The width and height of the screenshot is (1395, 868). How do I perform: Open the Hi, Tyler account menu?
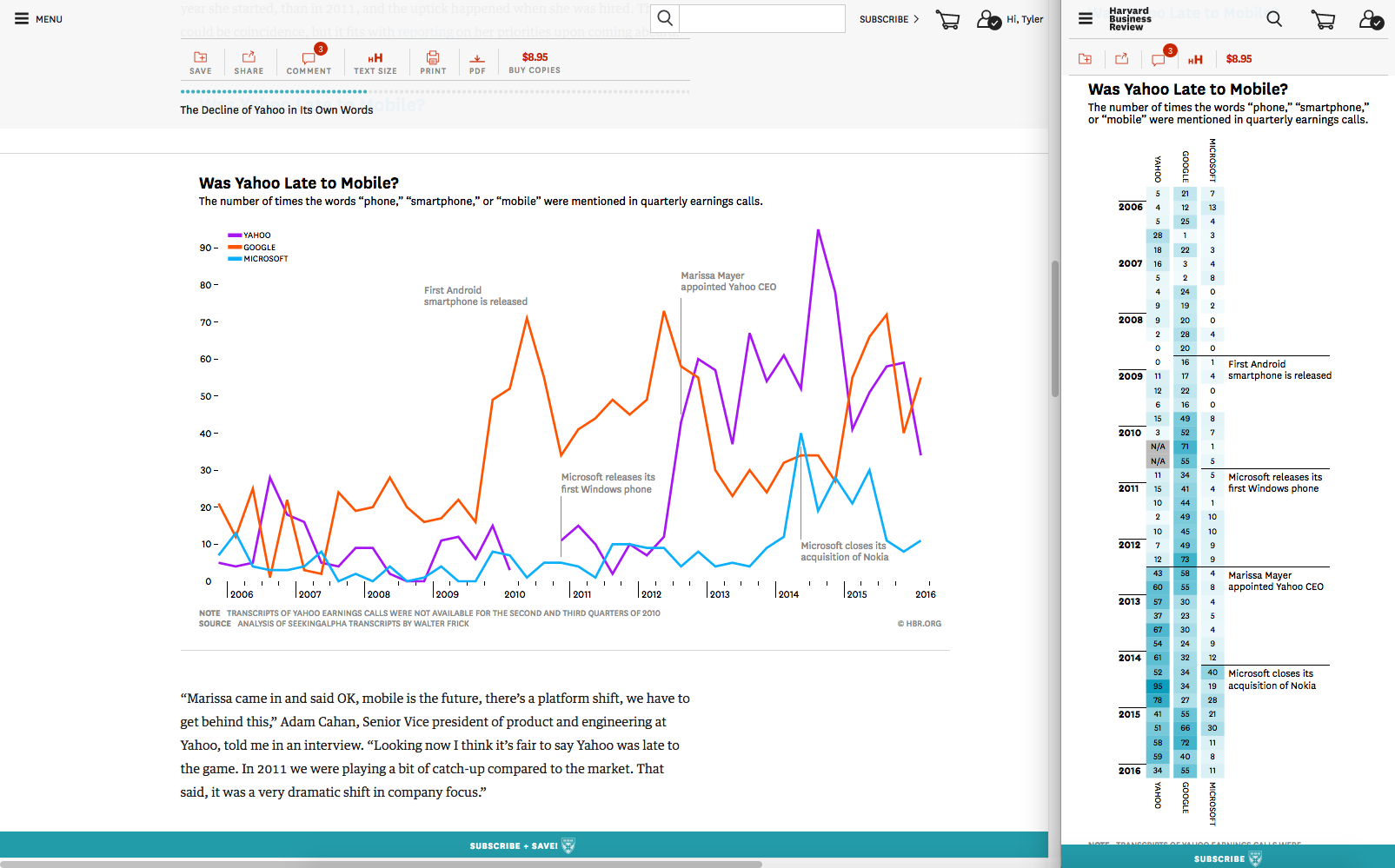pos(1011,19)
